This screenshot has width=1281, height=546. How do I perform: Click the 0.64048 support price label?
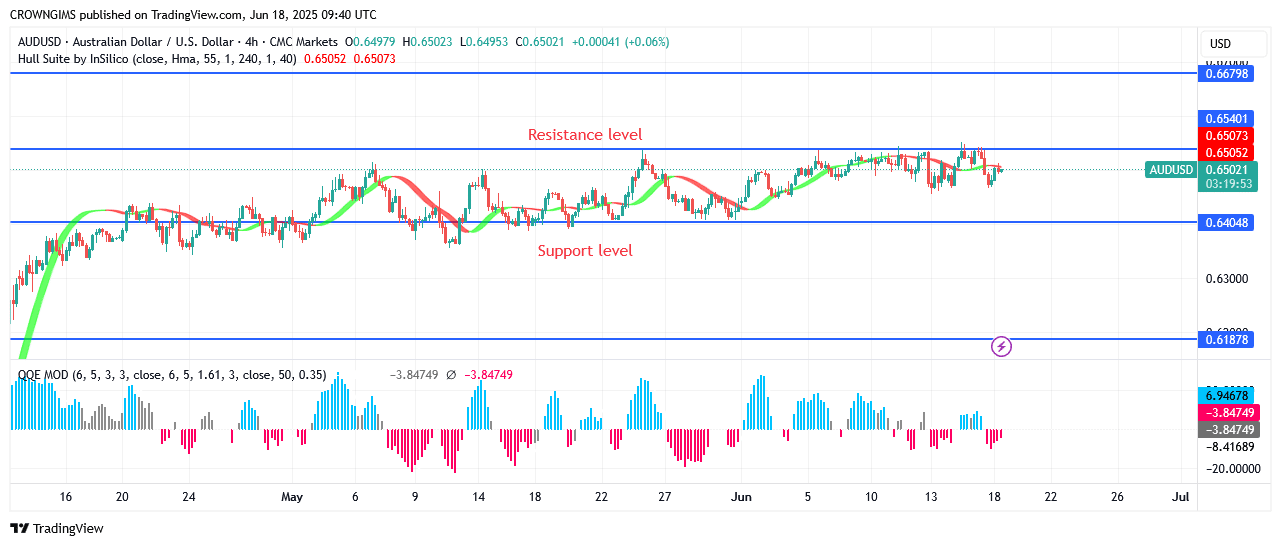(x=1227, y=222)
